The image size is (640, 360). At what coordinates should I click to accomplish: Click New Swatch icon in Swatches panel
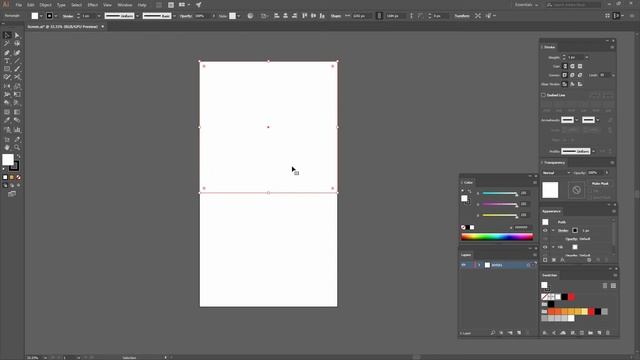point(599,333)
